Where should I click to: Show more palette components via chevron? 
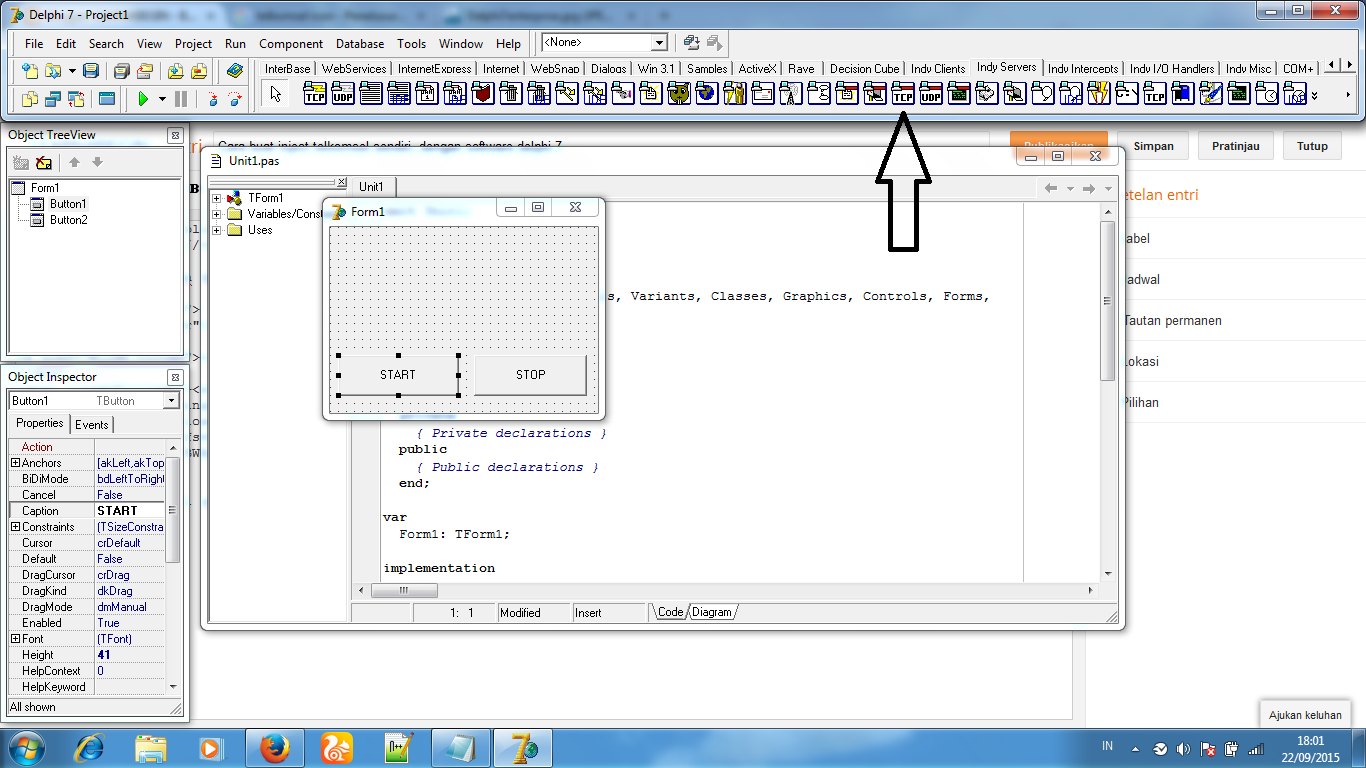(x=1313, y=95)
